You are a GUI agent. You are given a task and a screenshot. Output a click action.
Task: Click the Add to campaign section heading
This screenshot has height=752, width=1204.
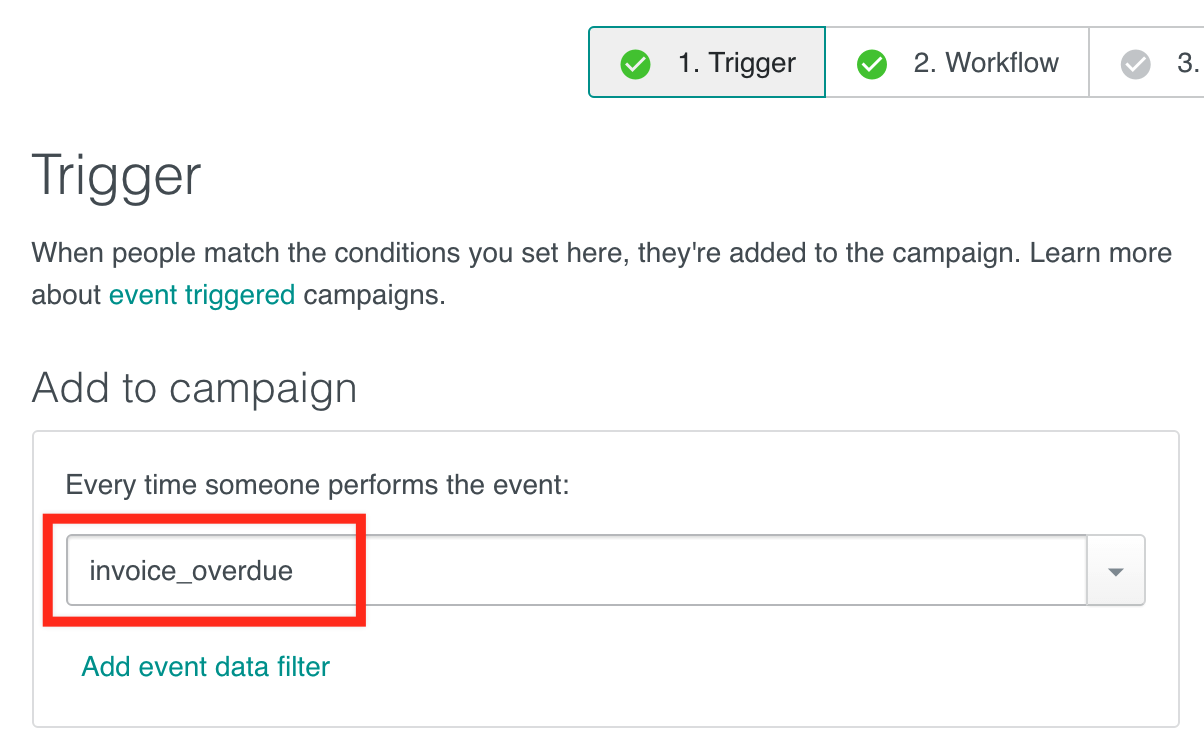(x=194, y=388)
